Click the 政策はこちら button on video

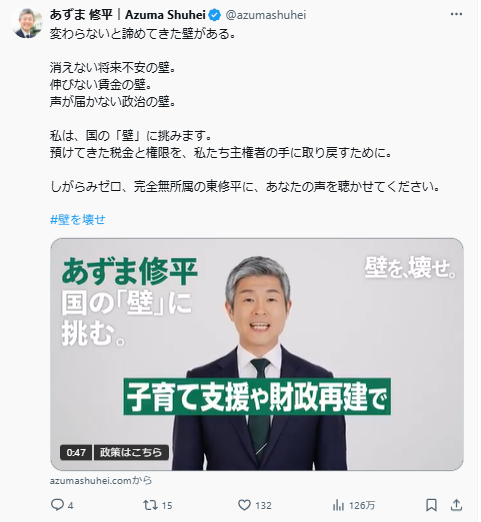click(131, 452)
